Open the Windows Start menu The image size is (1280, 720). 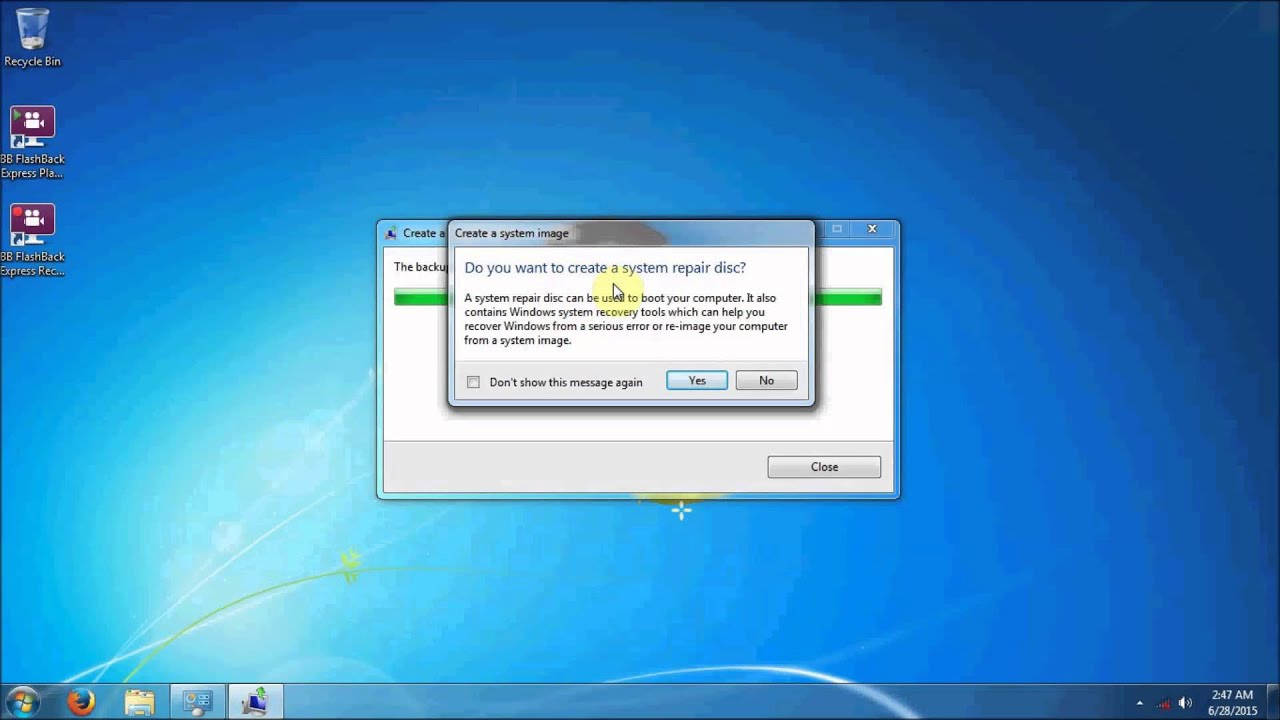point(22,701)
